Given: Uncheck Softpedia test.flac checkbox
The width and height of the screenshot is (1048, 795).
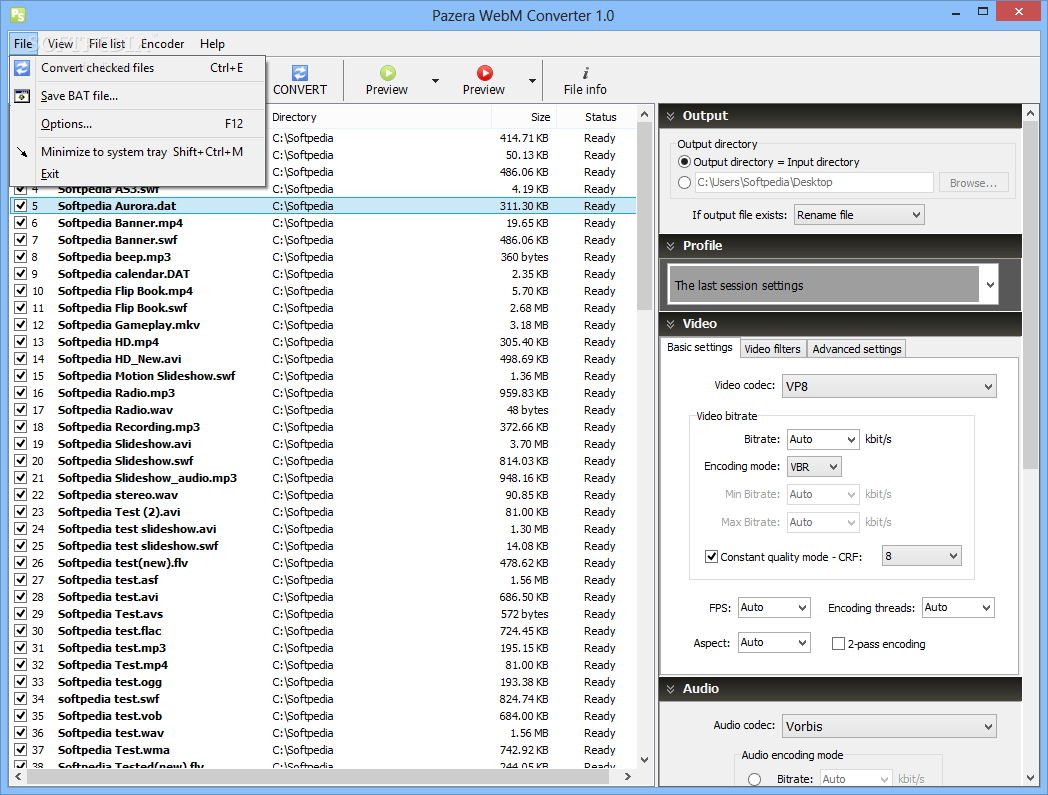Looking at the screenshot, I should [21, 631].
